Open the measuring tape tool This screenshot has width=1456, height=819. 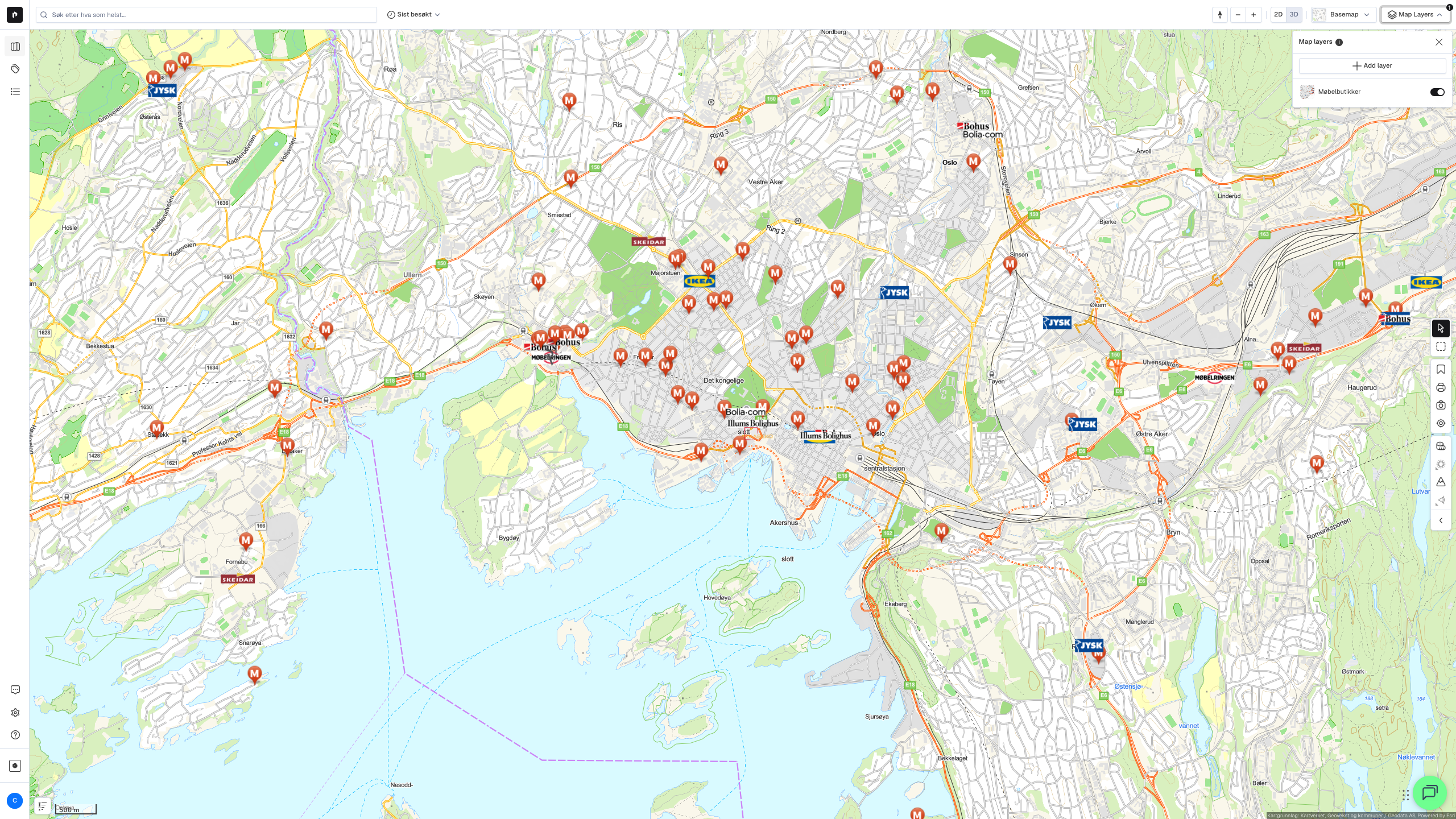tap(1441, 446)
